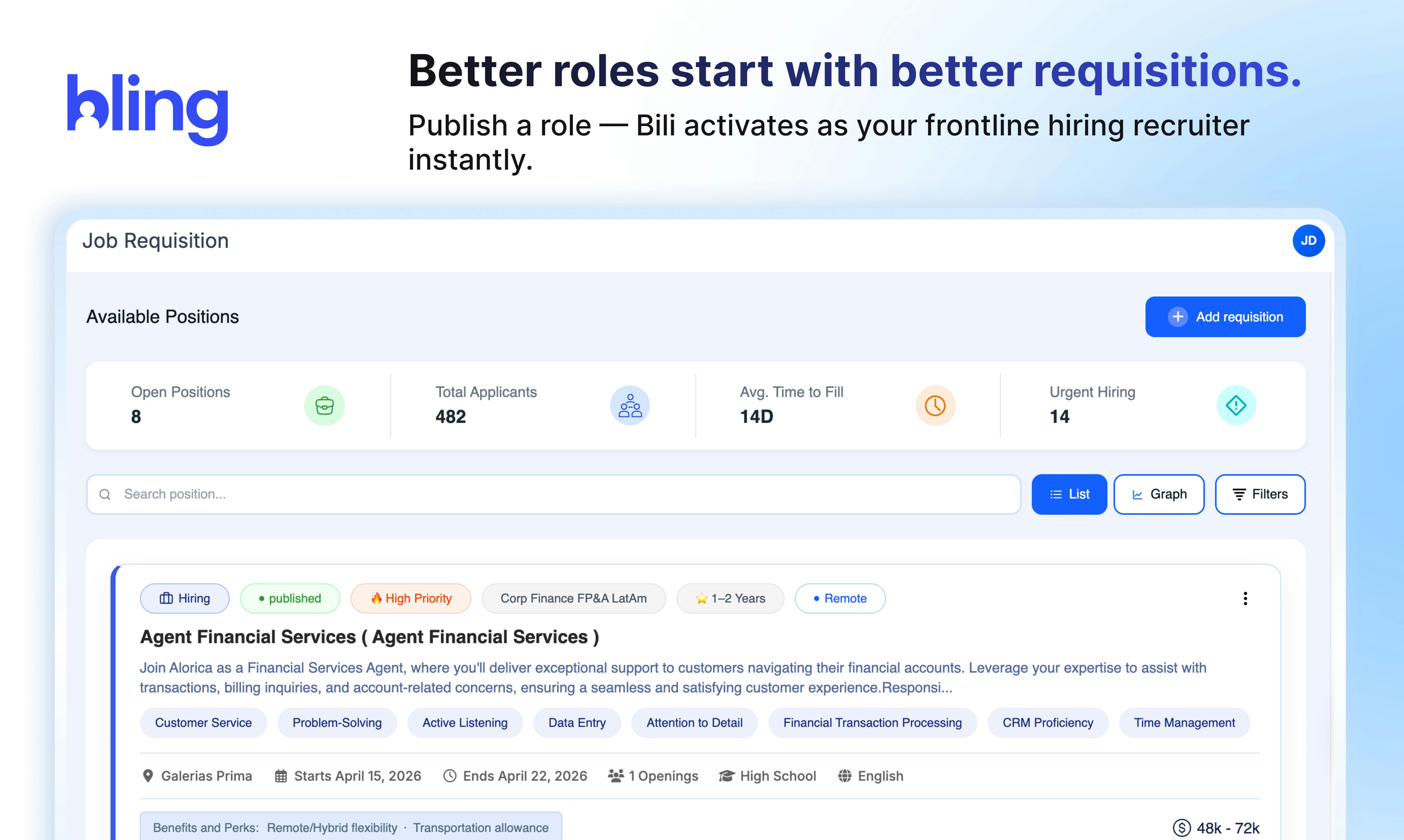The height and width of the screenshot is (840, 1404).
Task: Open the Agent Financial Services job title
Action: click(x=369, y=637)
